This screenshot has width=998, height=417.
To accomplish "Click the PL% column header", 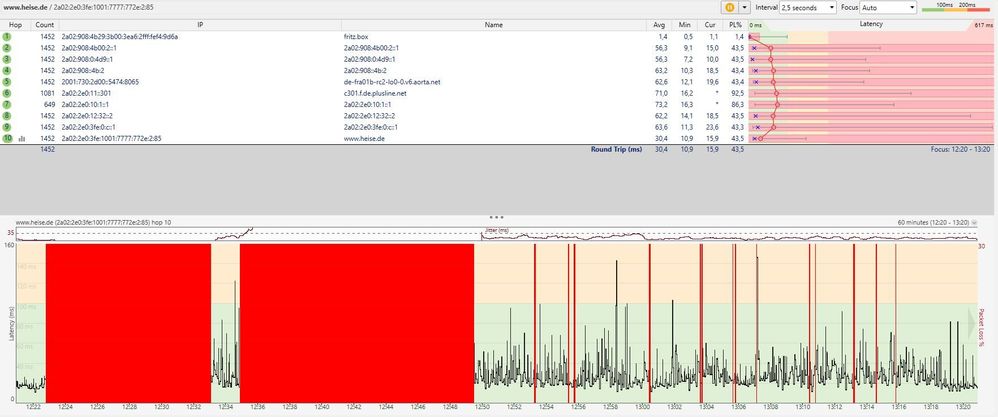I will coord(736,25).
